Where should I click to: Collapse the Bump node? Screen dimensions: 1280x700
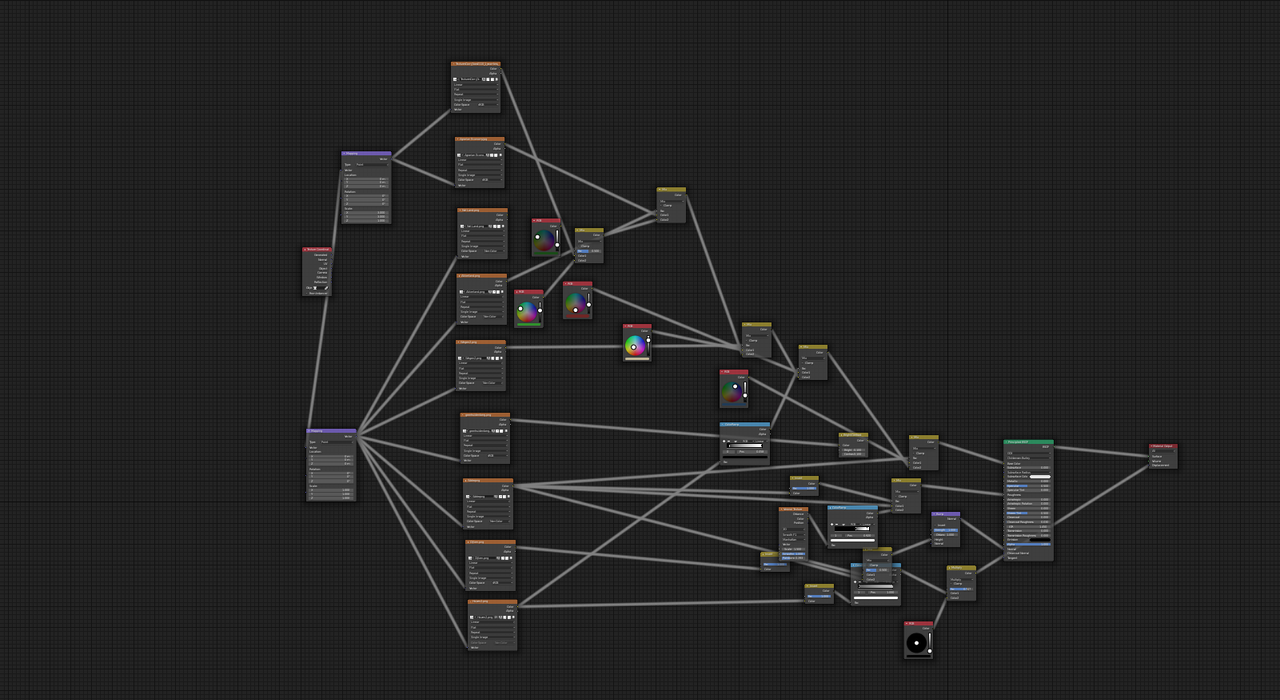point(933,514)
